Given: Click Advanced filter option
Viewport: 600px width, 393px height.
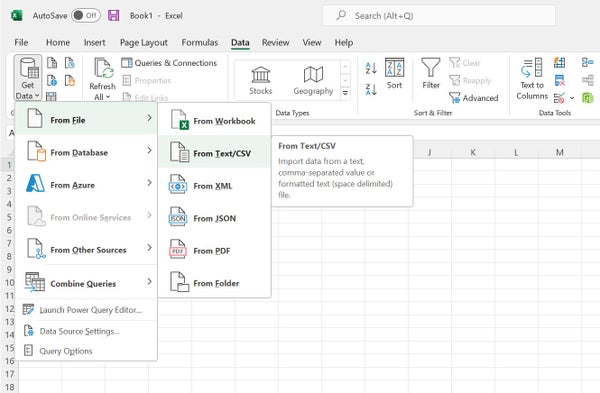Looking at the screenshot, I should [473, 98].
